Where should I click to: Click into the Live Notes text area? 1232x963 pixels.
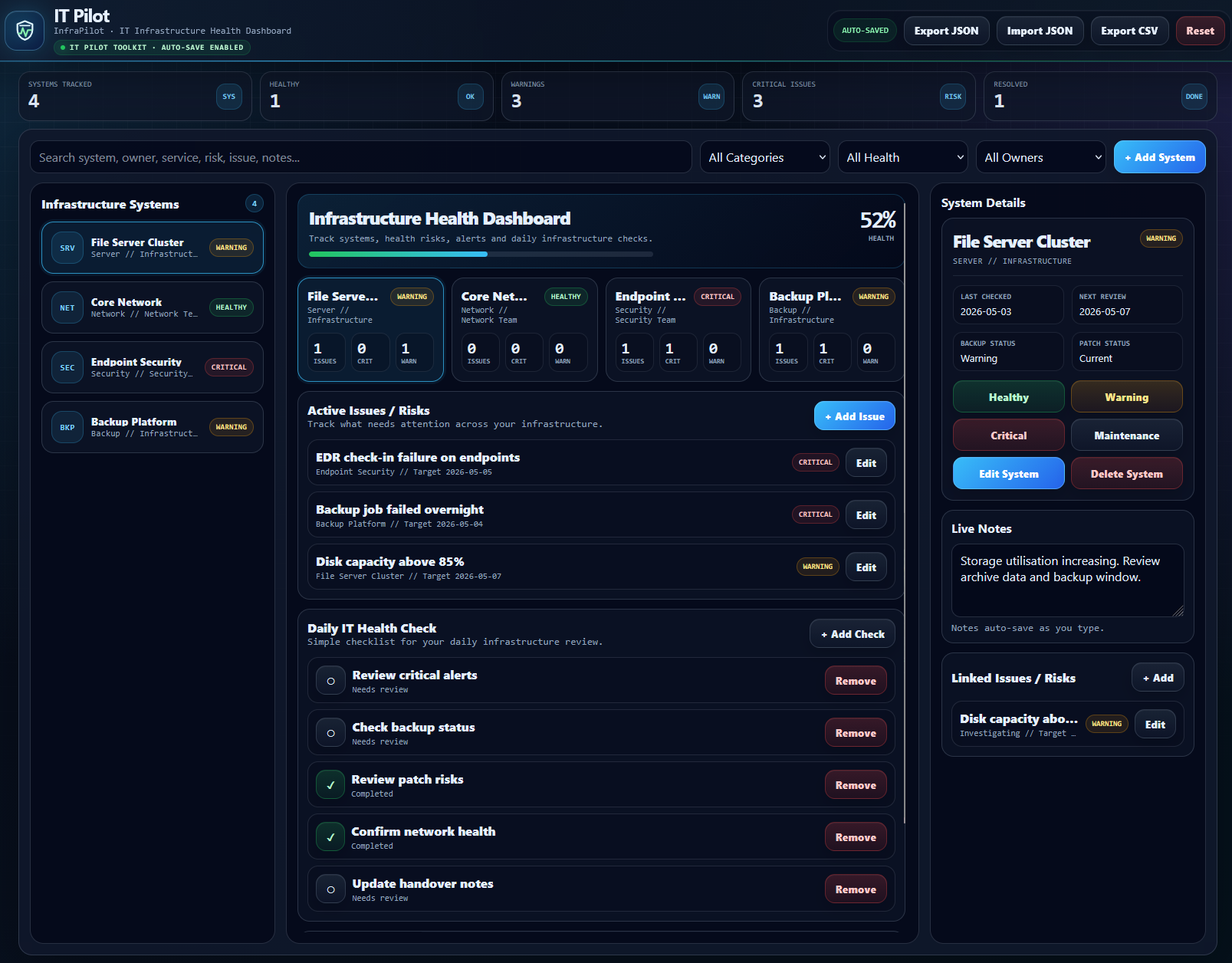1067,580
